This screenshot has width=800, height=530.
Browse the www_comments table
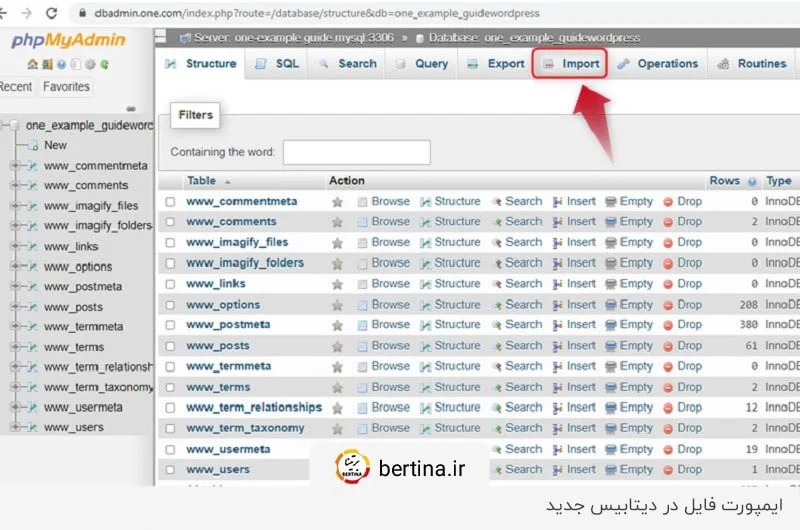384,222
